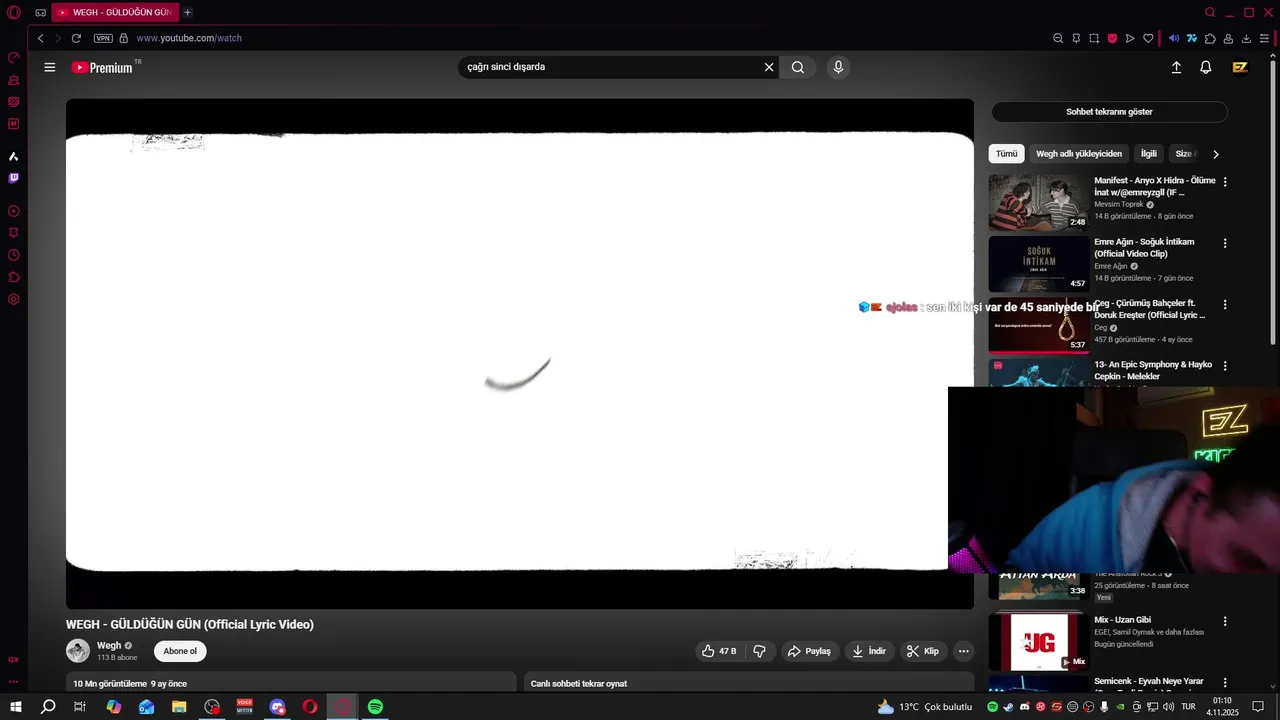Open Spotify from the taskbar
Image resolution: width=1280 pixels, height=720 pixels.
(x=375, y=707)
